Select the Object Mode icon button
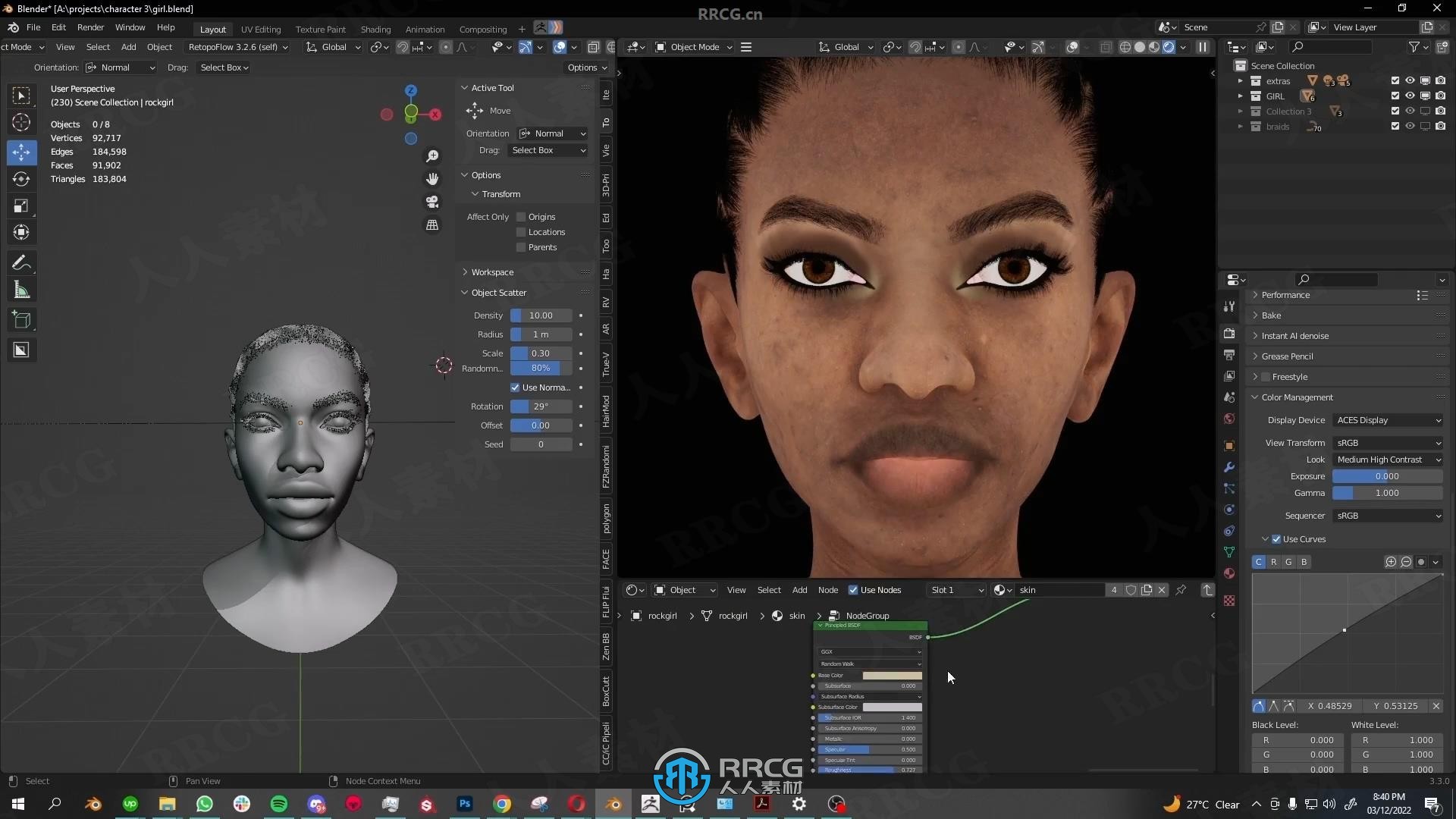Screen dimensions: 1456x819 pos(659,46)
